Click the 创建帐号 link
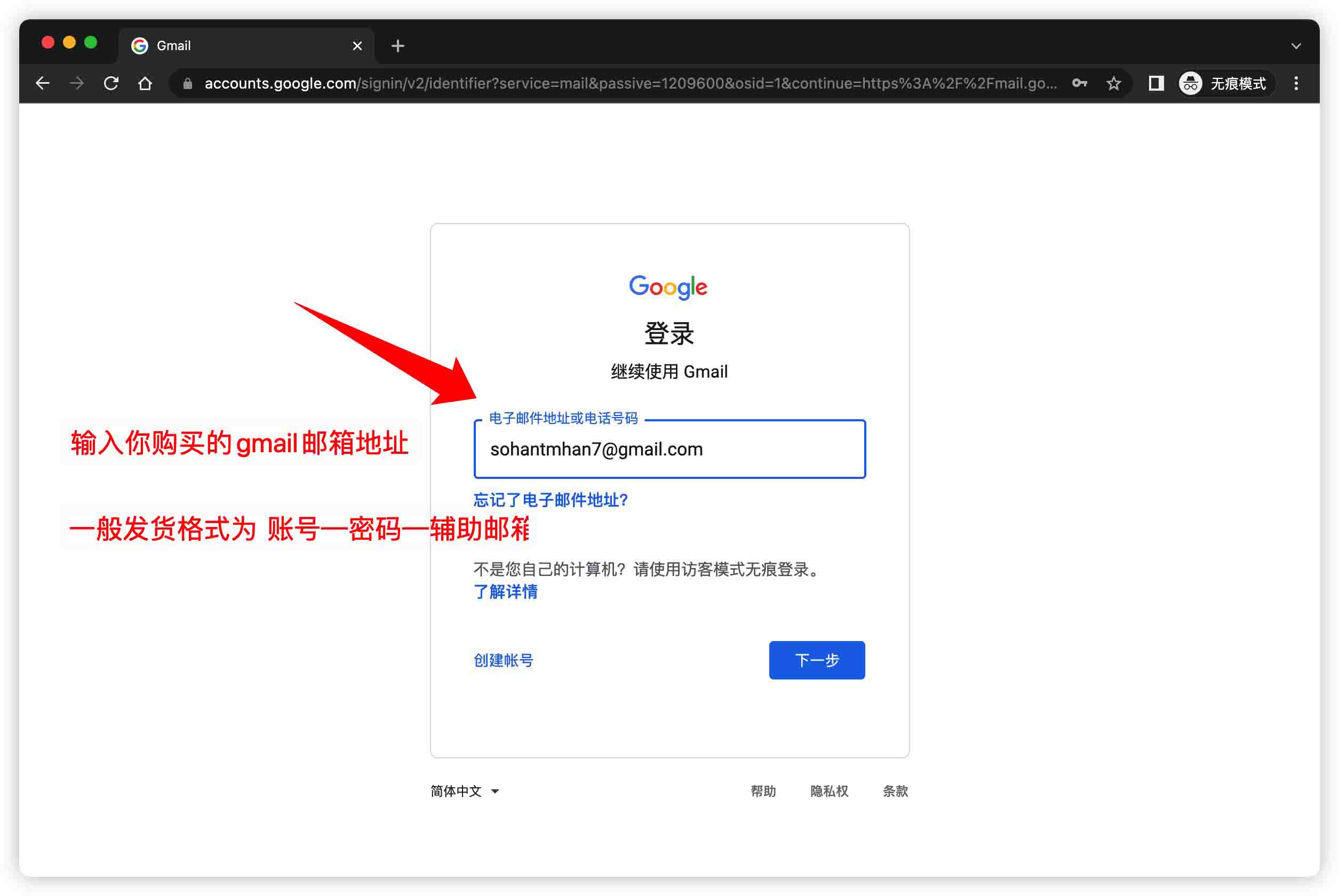 (x=504, y=660)
